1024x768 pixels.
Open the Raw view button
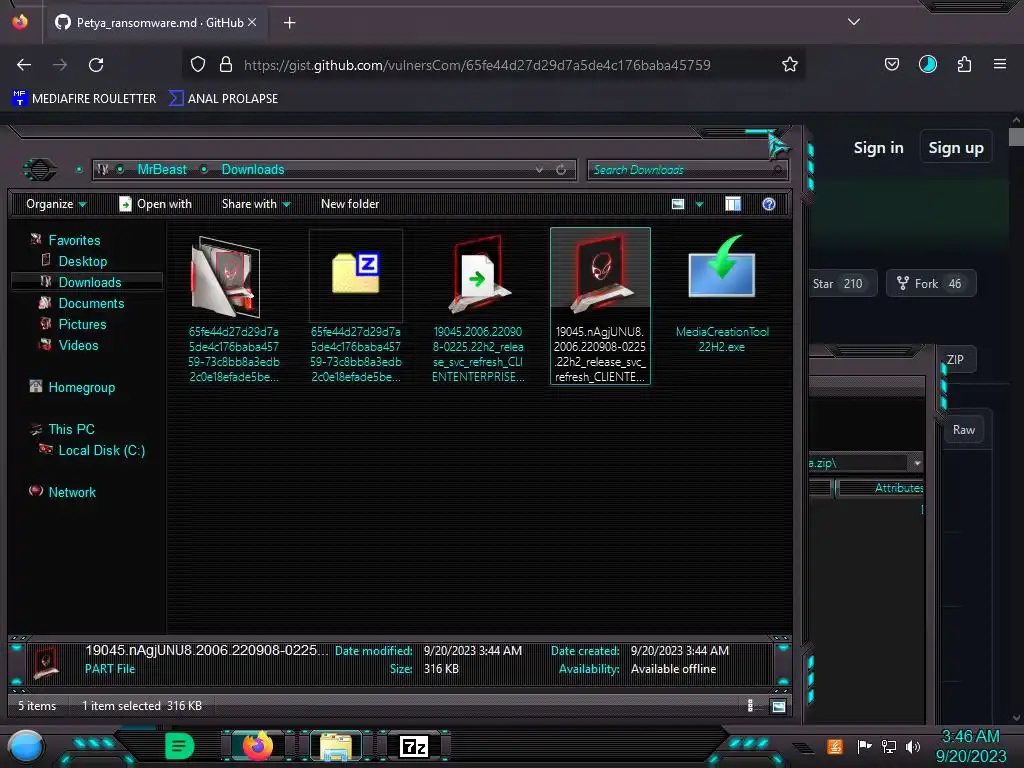(964, 430)
